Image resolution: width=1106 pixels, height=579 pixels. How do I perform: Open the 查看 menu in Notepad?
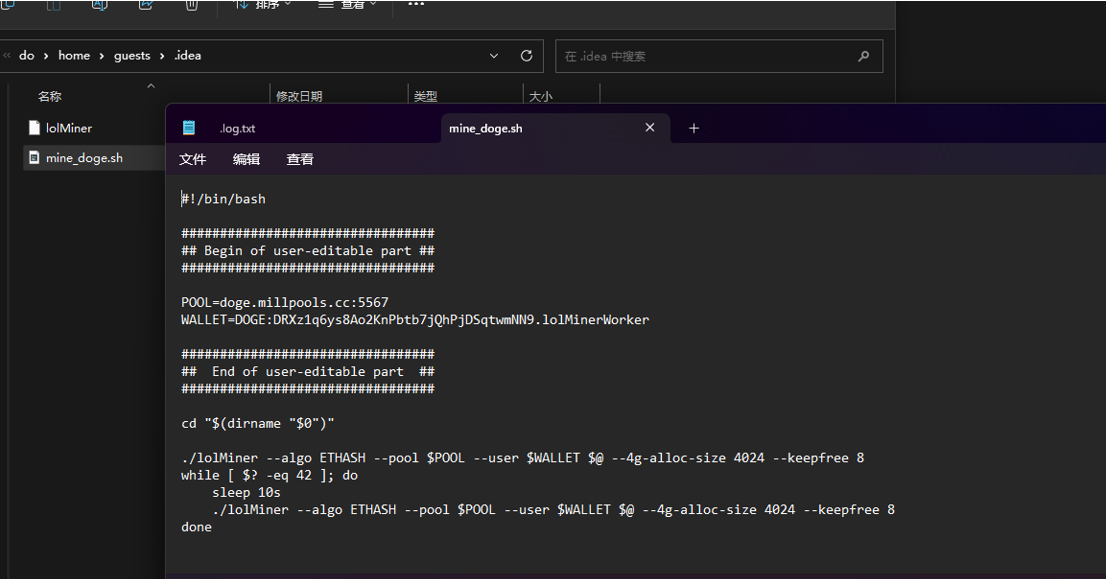300,159
